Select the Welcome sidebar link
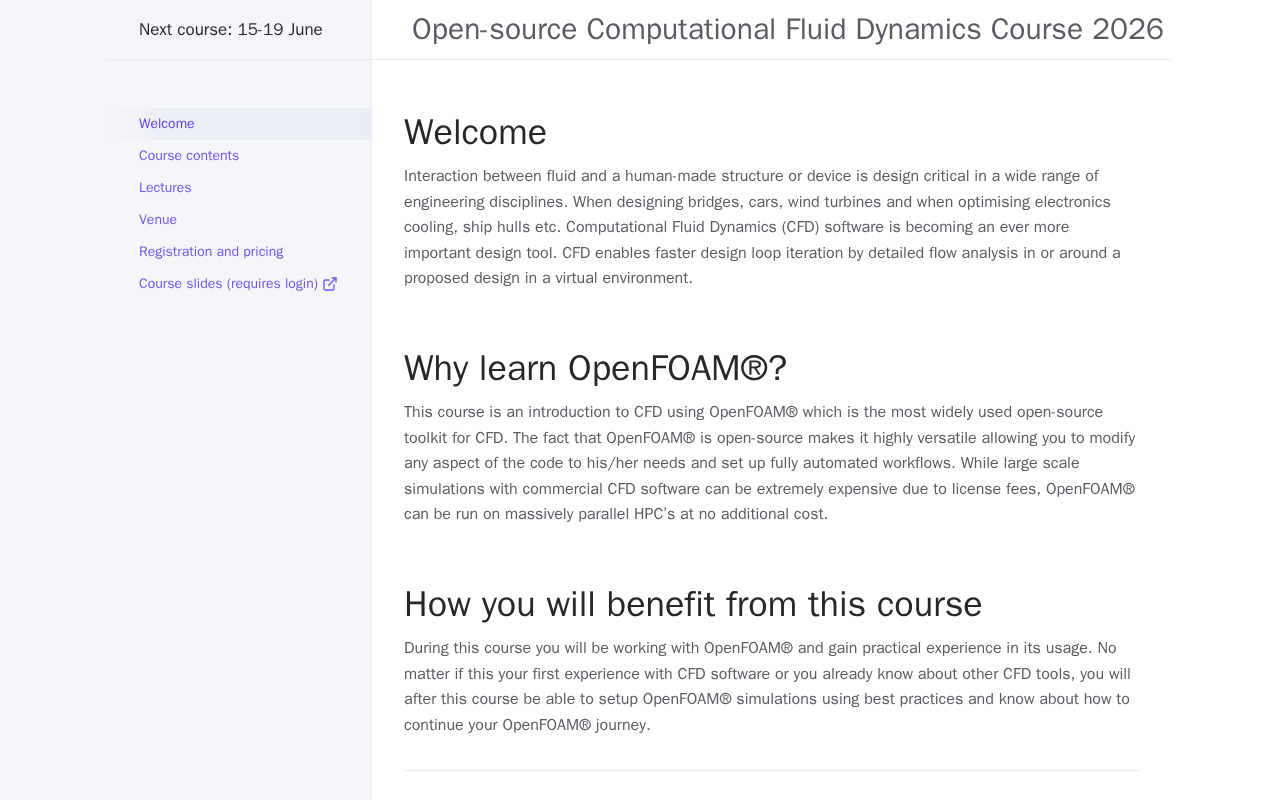The height and width of the screenshot is (800, 1280). coord(167,124)
